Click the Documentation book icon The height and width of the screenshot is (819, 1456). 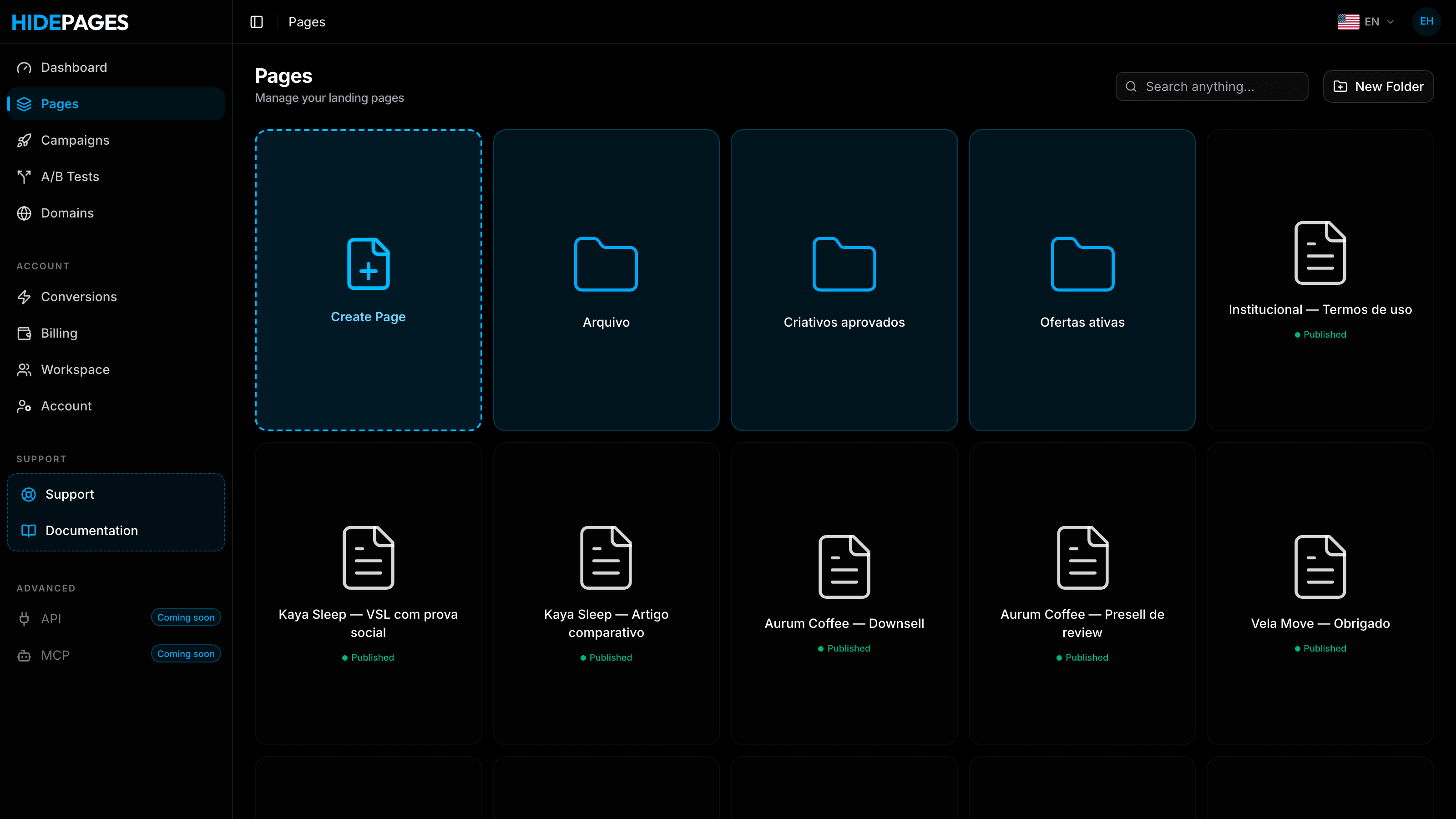(x=28, y=531)
